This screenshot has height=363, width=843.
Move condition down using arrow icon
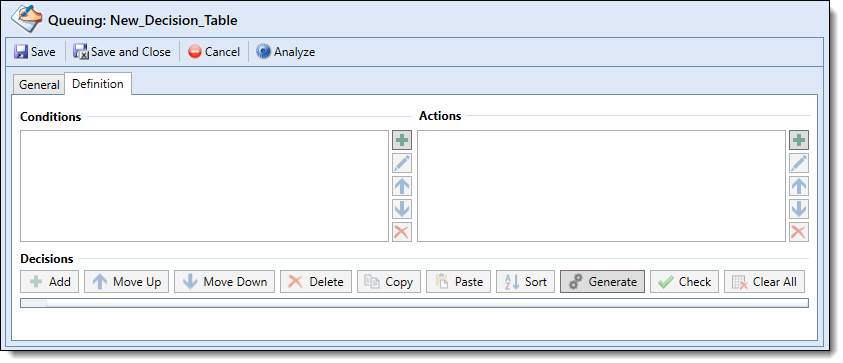point(402,209)
